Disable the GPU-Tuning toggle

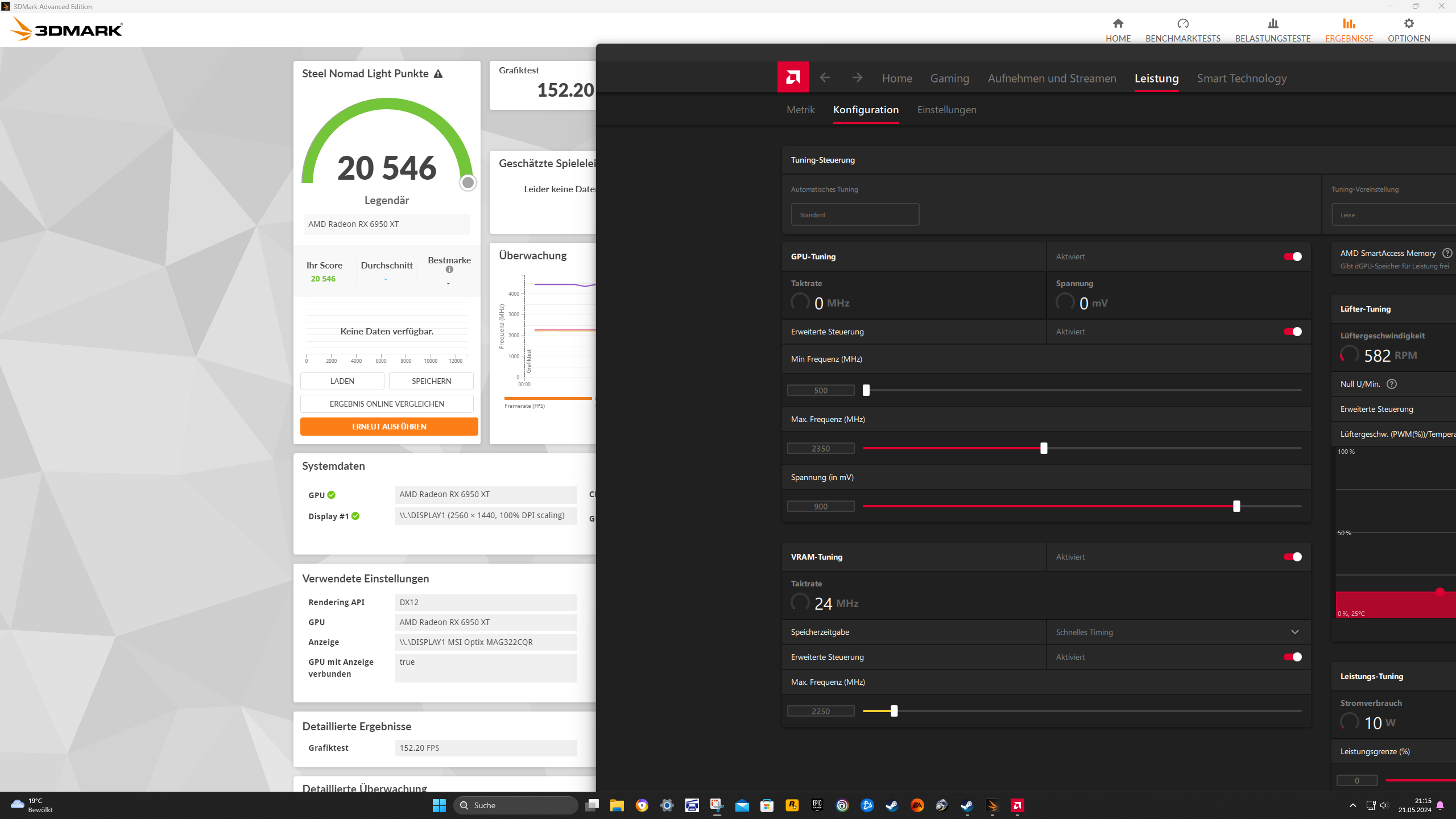(1292, 257)
